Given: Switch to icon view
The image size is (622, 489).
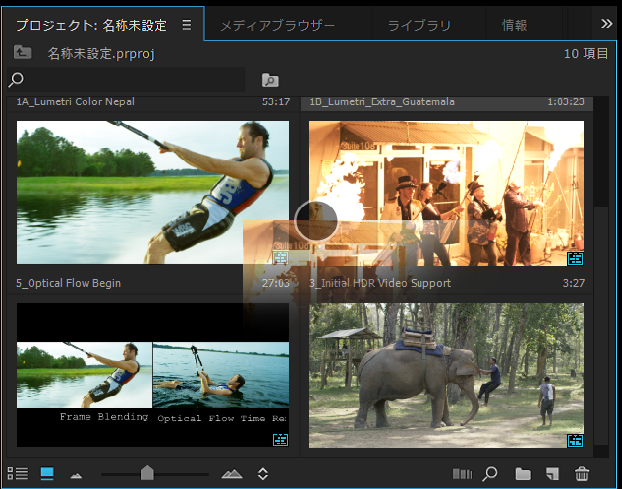Looking at the screenshot, I should pos(47,473).
